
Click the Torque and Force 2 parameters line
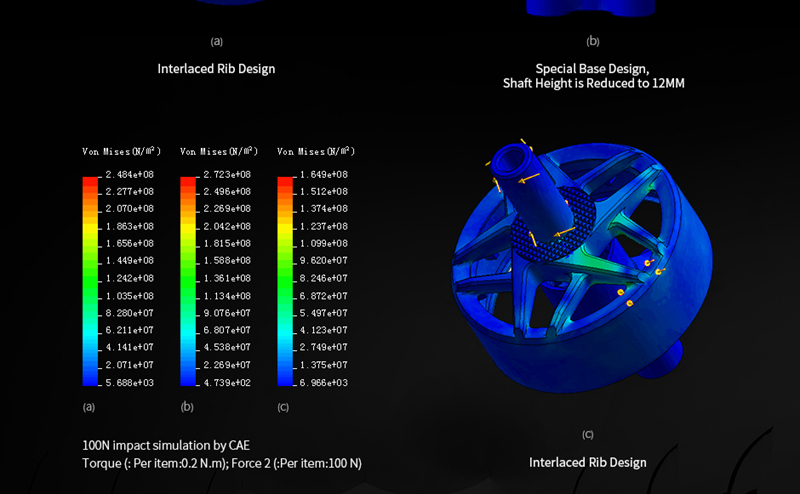222,463
